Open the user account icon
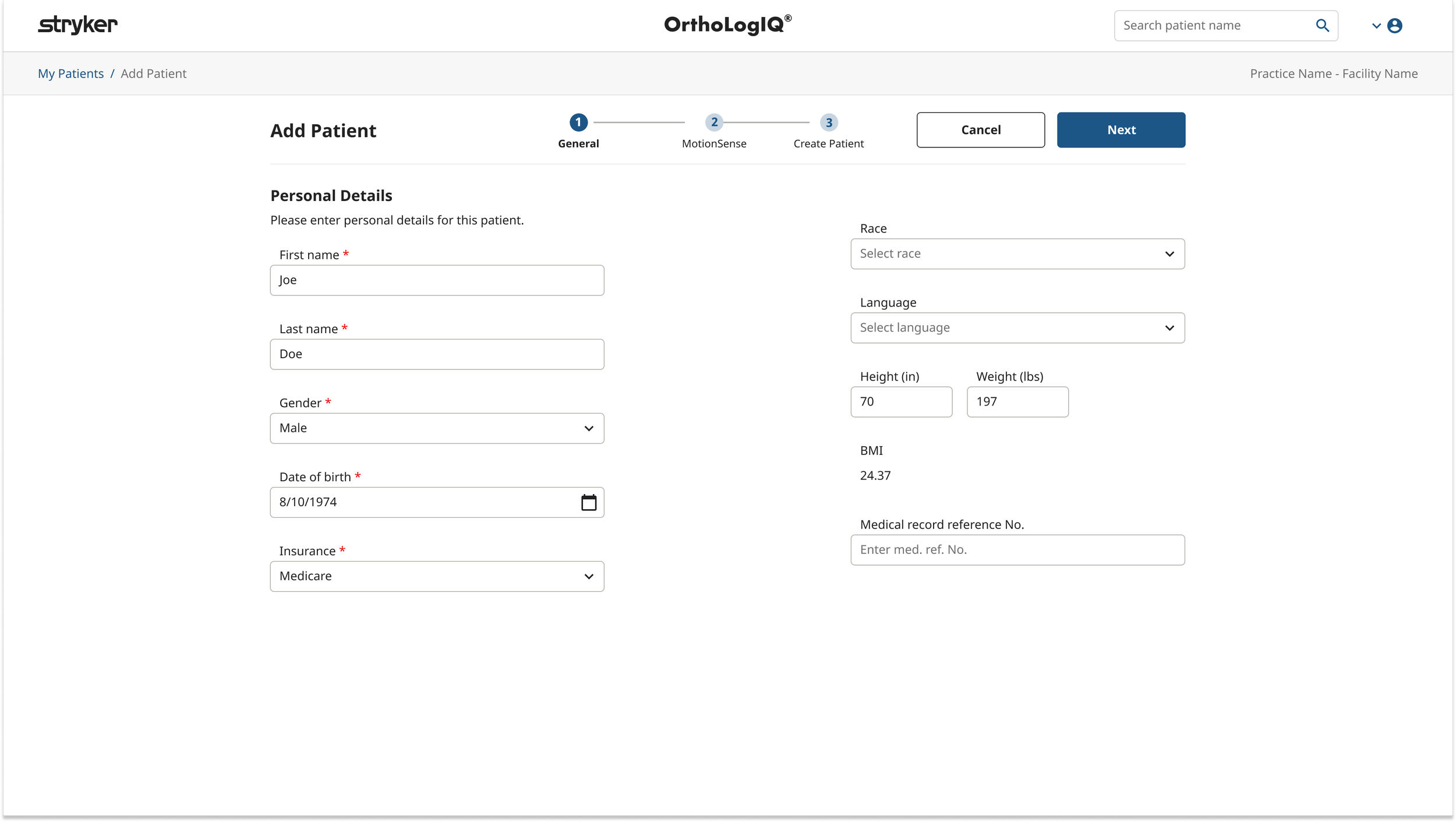This screenshot has height=822, width=1456. (1394, 25)
